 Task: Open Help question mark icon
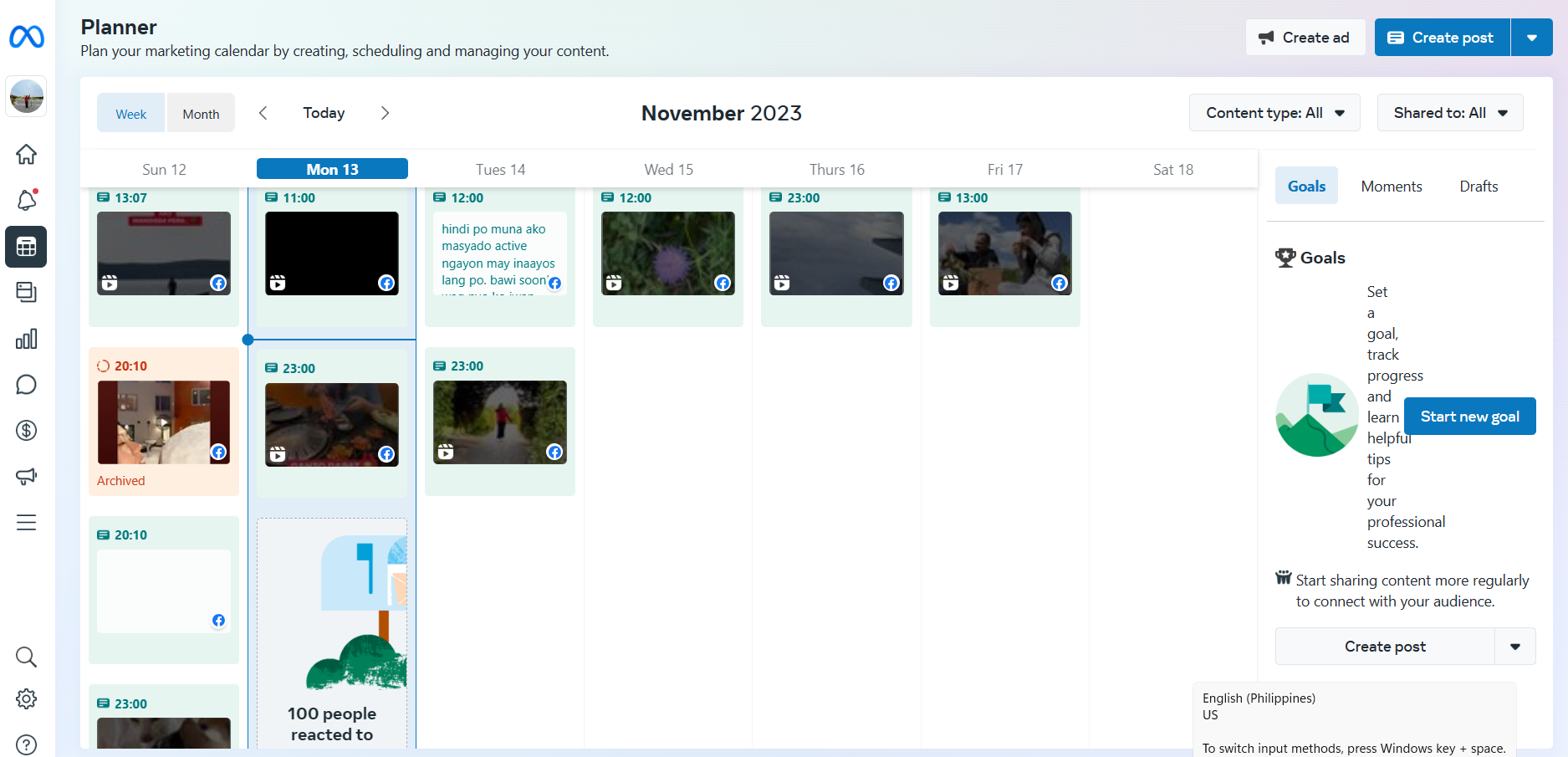27,744
